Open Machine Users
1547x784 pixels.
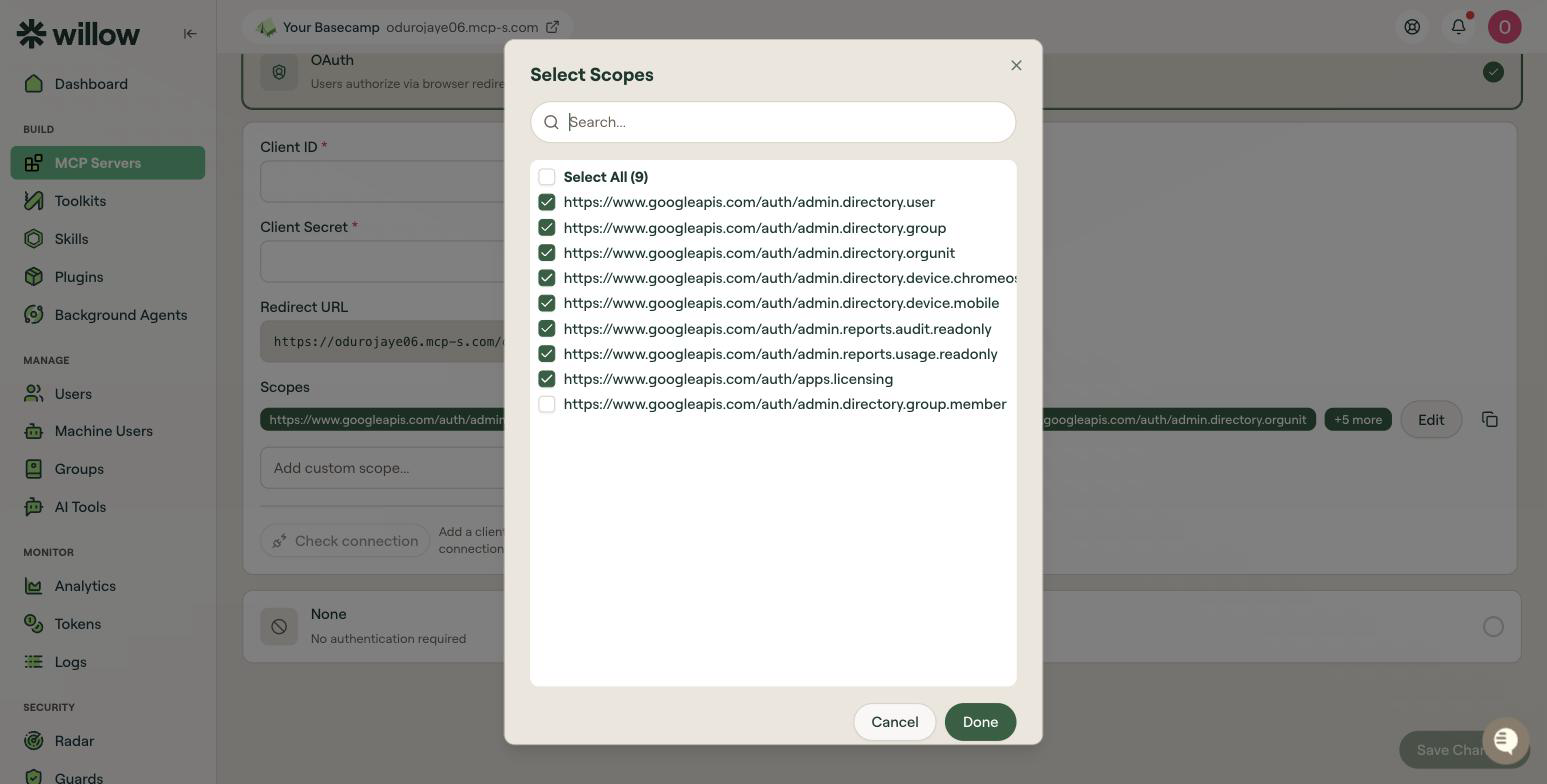108,431
